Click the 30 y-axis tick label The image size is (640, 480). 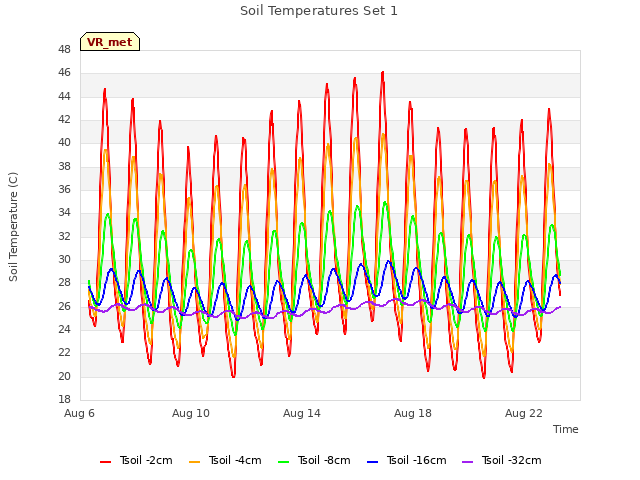(x=64, y=260)
